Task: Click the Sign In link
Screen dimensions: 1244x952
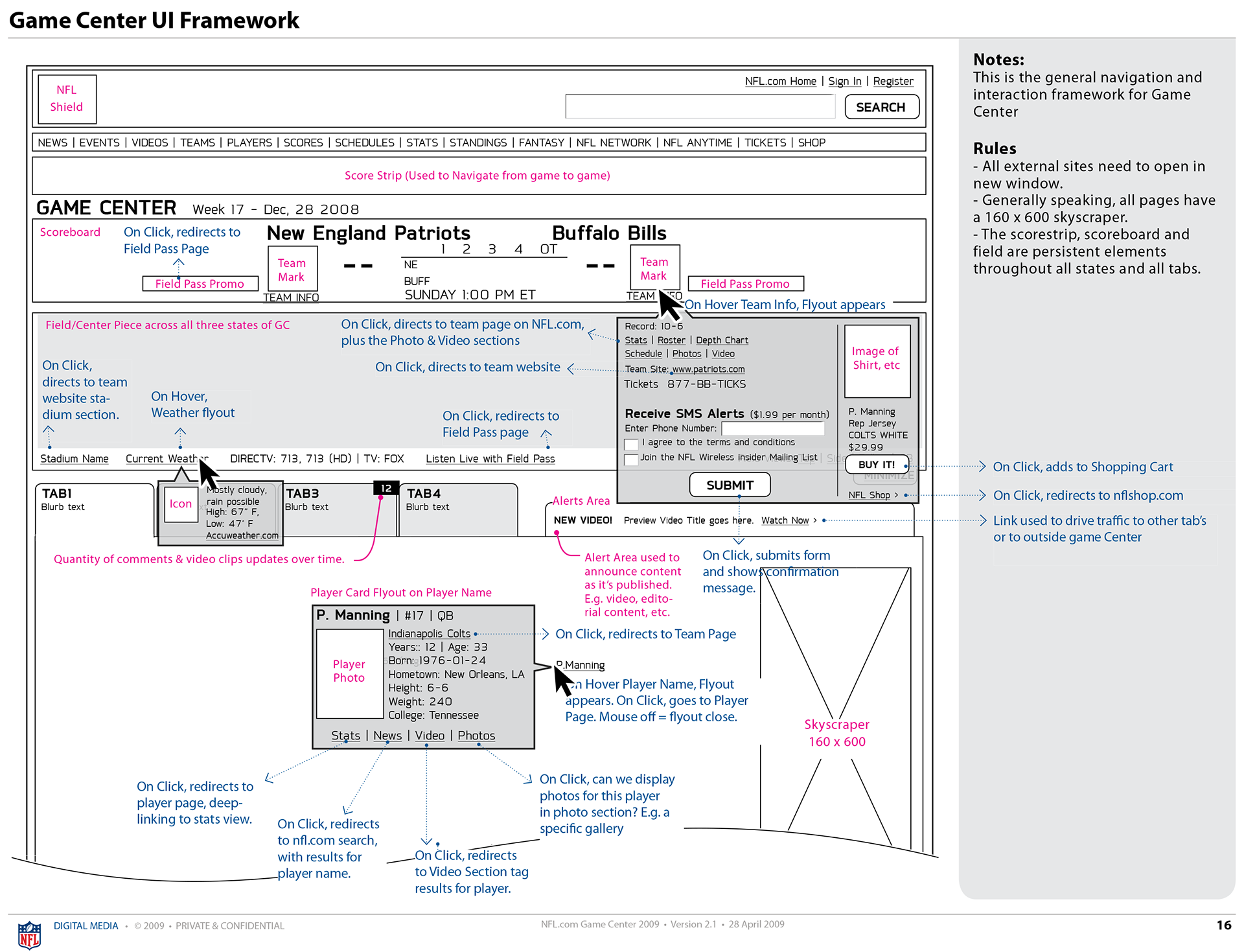Action: [x=845, y=81]
